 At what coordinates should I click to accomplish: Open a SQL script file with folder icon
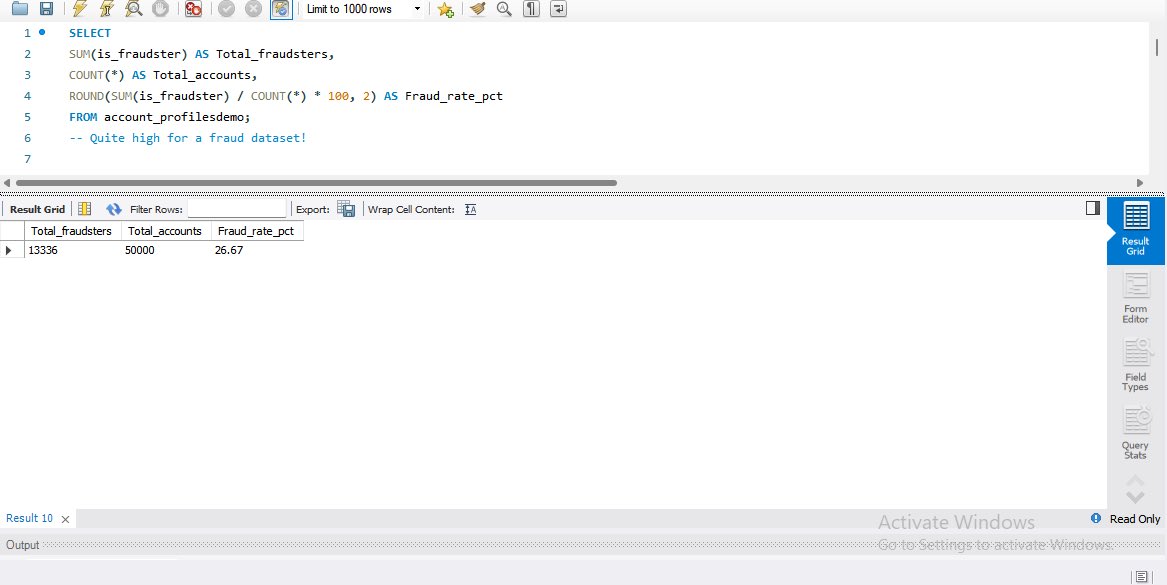(x=19, y=9)
